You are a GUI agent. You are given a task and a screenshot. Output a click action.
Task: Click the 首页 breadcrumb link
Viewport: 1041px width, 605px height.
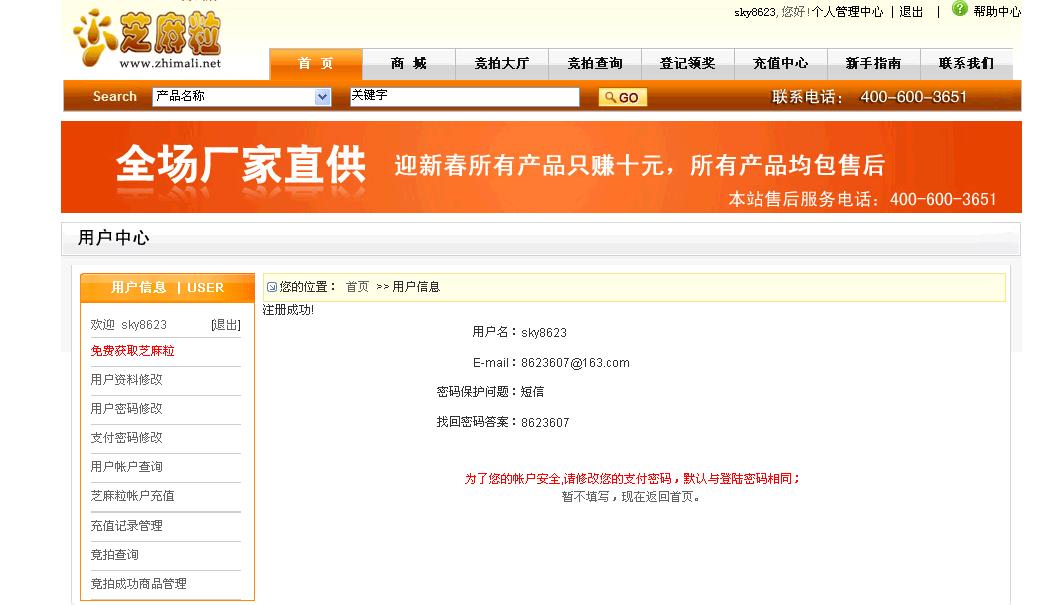pyautogui.click(x=357, y=287)
